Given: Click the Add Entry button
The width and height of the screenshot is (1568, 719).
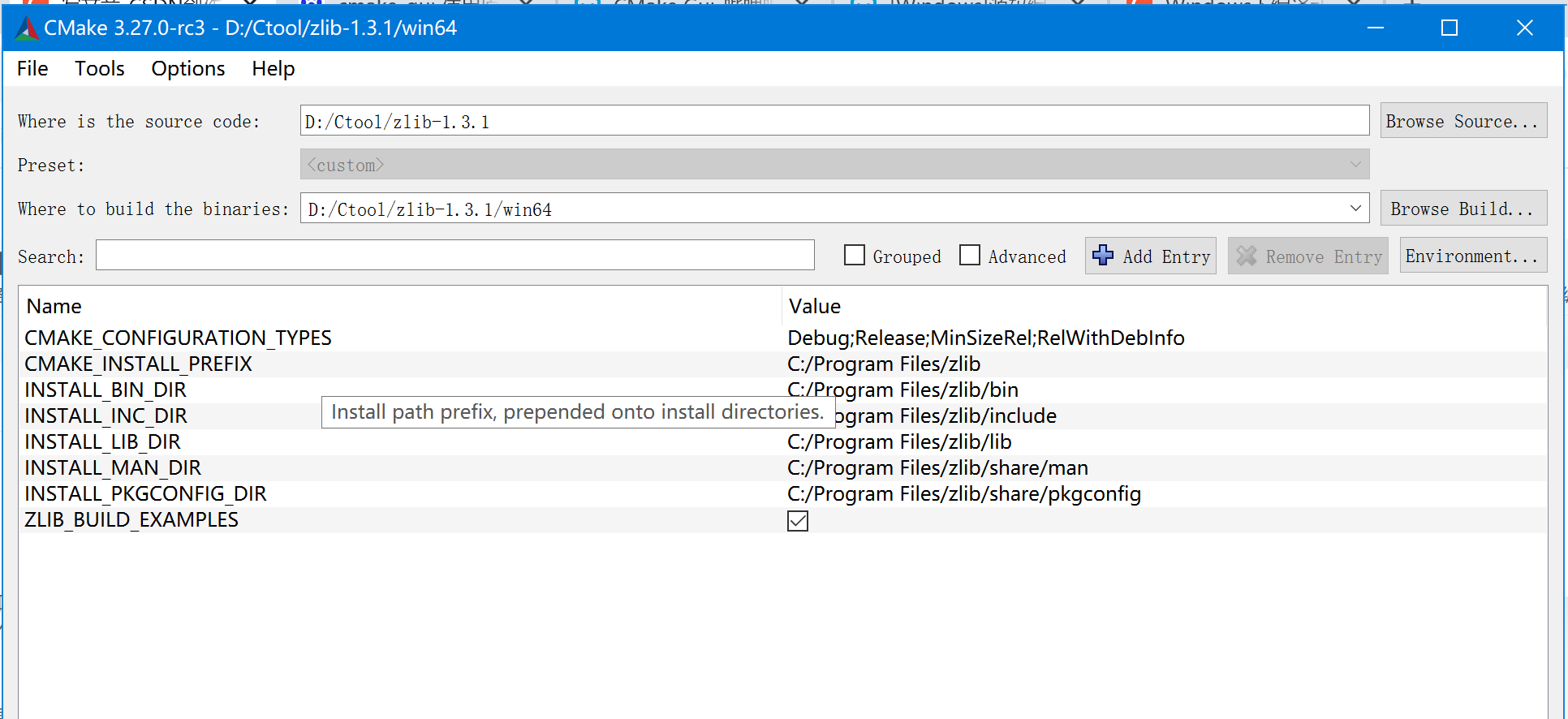Looking at the screenshot, I should [x=1150, y=256].
